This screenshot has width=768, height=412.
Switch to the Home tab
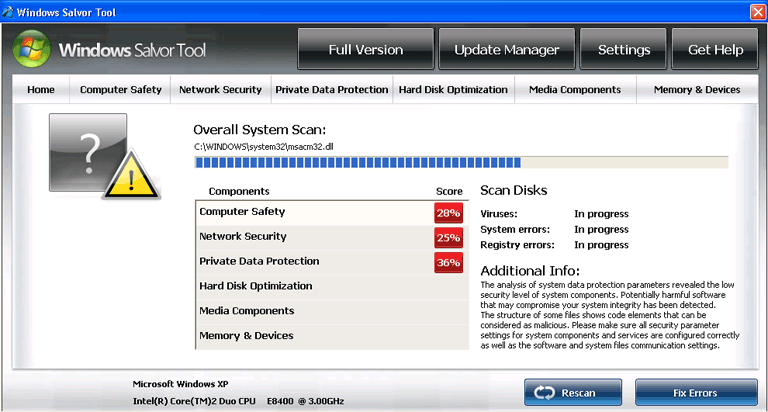(x=41, y=90)
